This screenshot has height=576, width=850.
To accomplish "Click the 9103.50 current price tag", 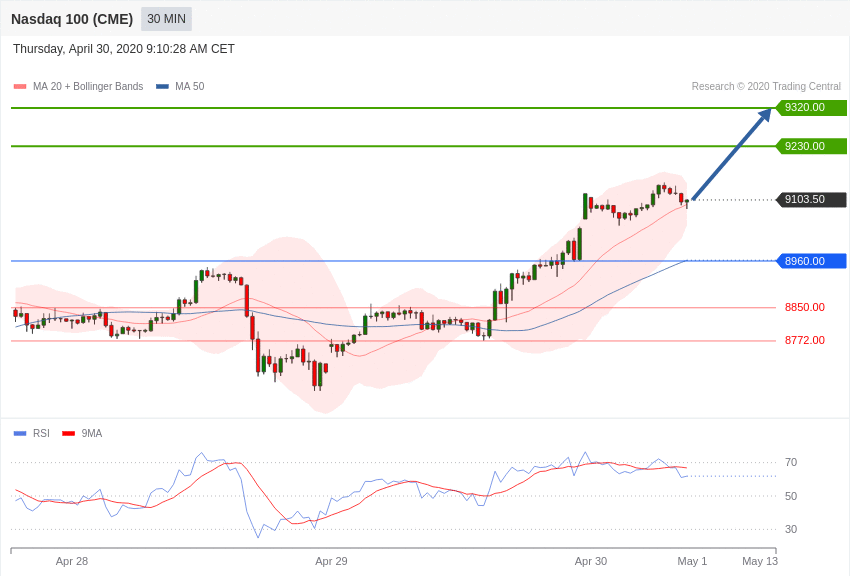I will coord(812,199).
